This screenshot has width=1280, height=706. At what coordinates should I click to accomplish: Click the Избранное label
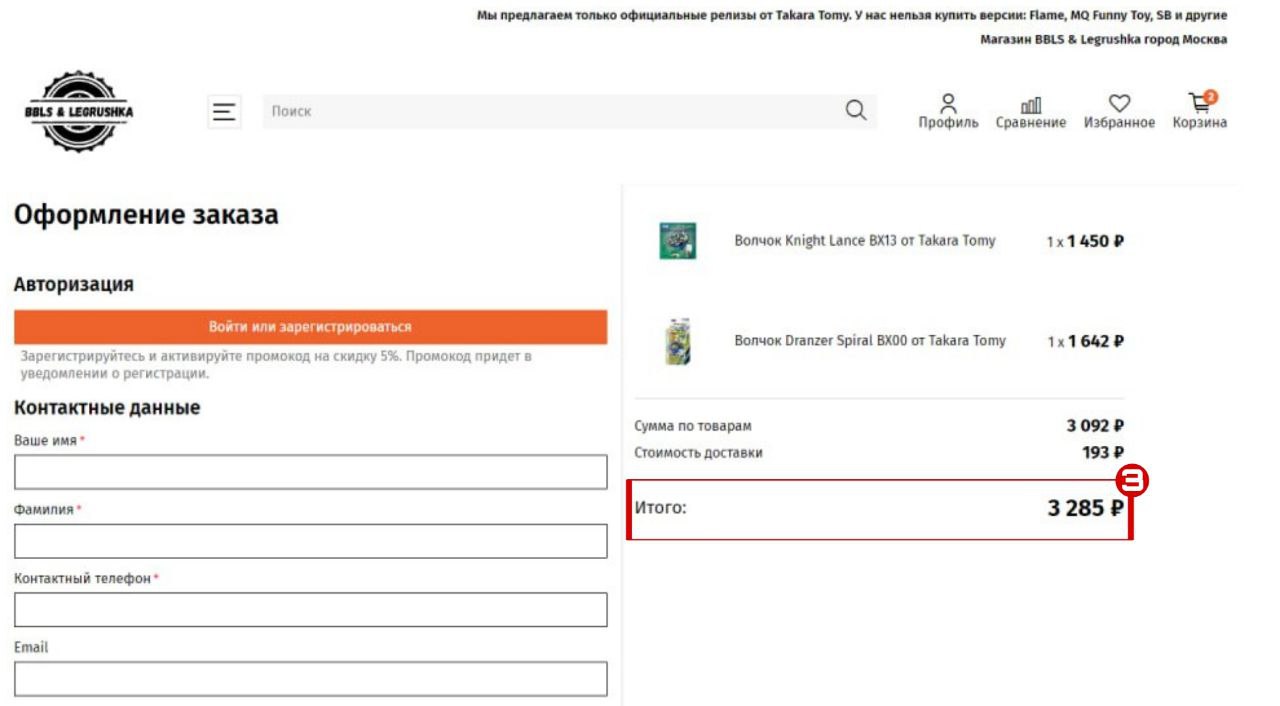(1119, 123)
